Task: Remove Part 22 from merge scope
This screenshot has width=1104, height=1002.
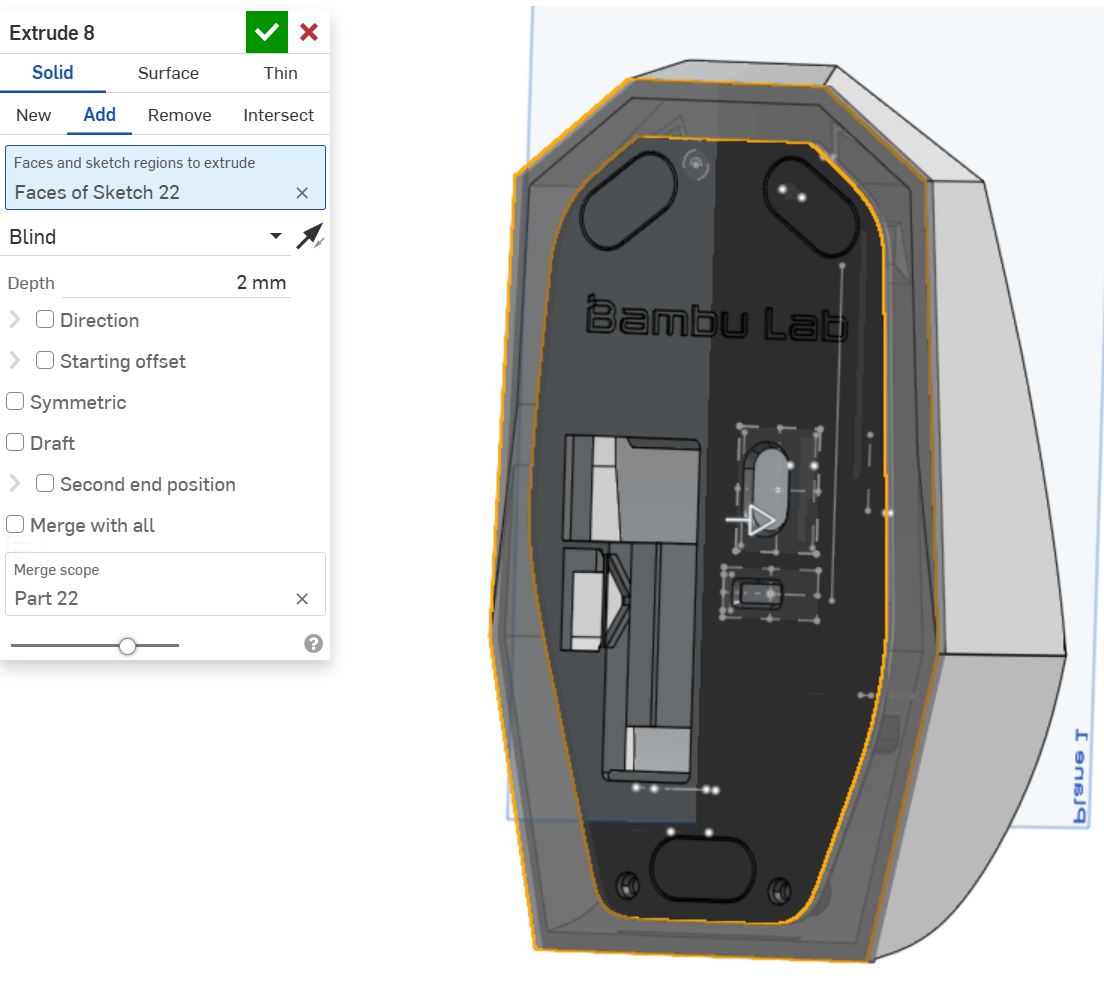Action: pyautogui.click(x=302, y=599)
